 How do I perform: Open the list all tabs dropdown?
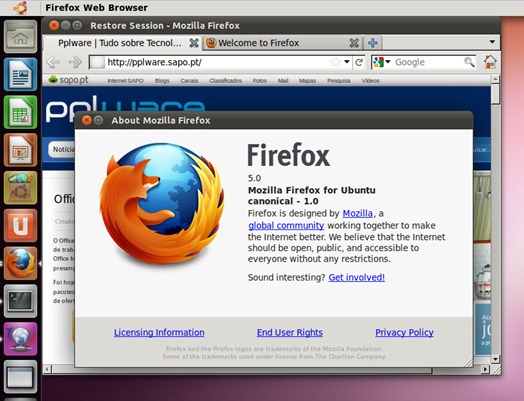pos(492,42)
